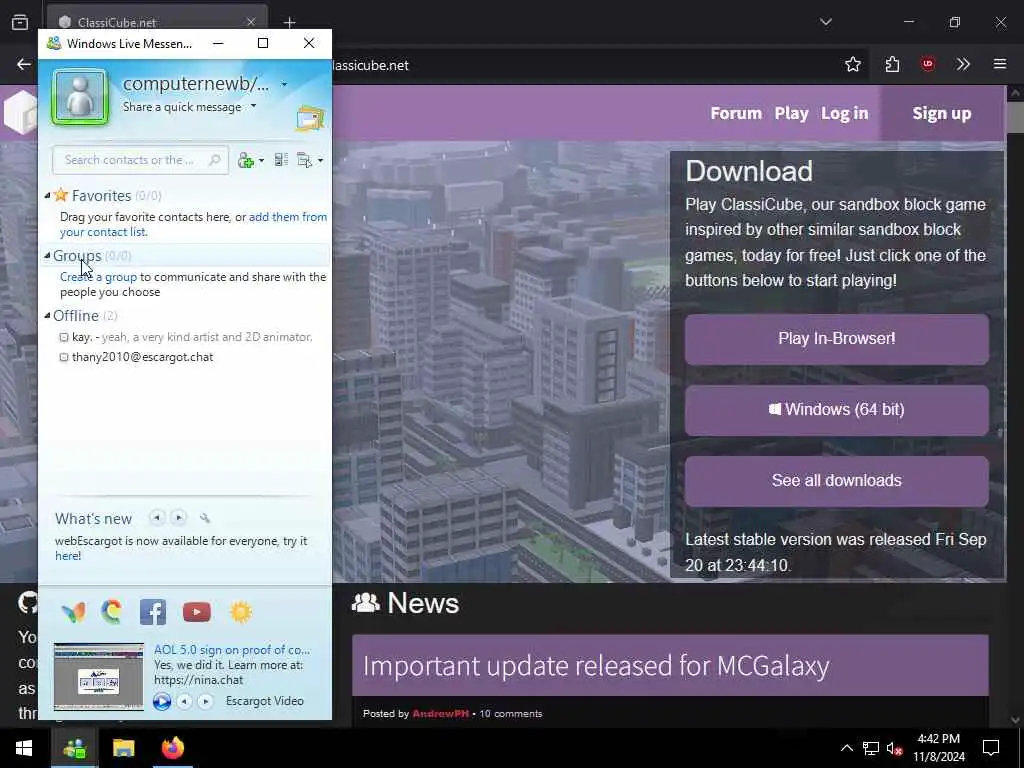The height and width of the screenshot is (768, 1024).
Task: Bookmark this page with the star icon
Action: click(x=853, y=64)
